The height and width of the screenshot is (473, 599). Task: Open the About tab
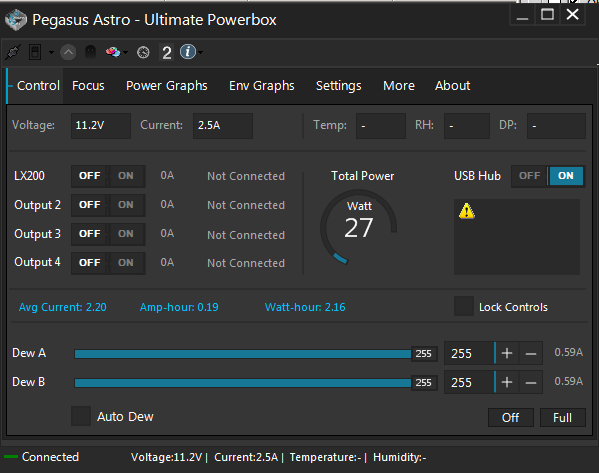click(x=453, y=86)
